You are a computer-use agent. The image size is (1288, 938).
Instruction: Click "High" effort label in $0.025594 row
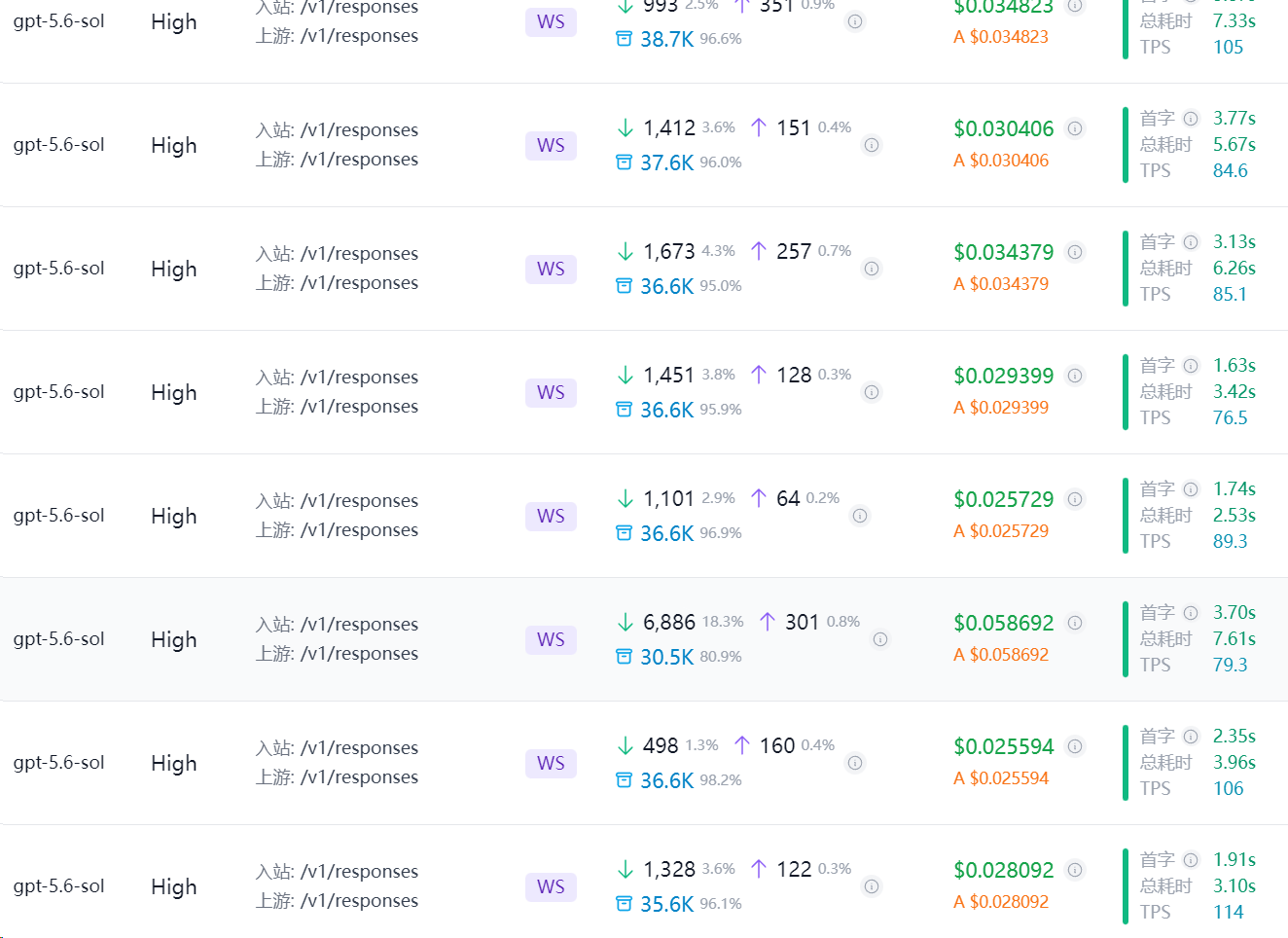coord(174,764)
